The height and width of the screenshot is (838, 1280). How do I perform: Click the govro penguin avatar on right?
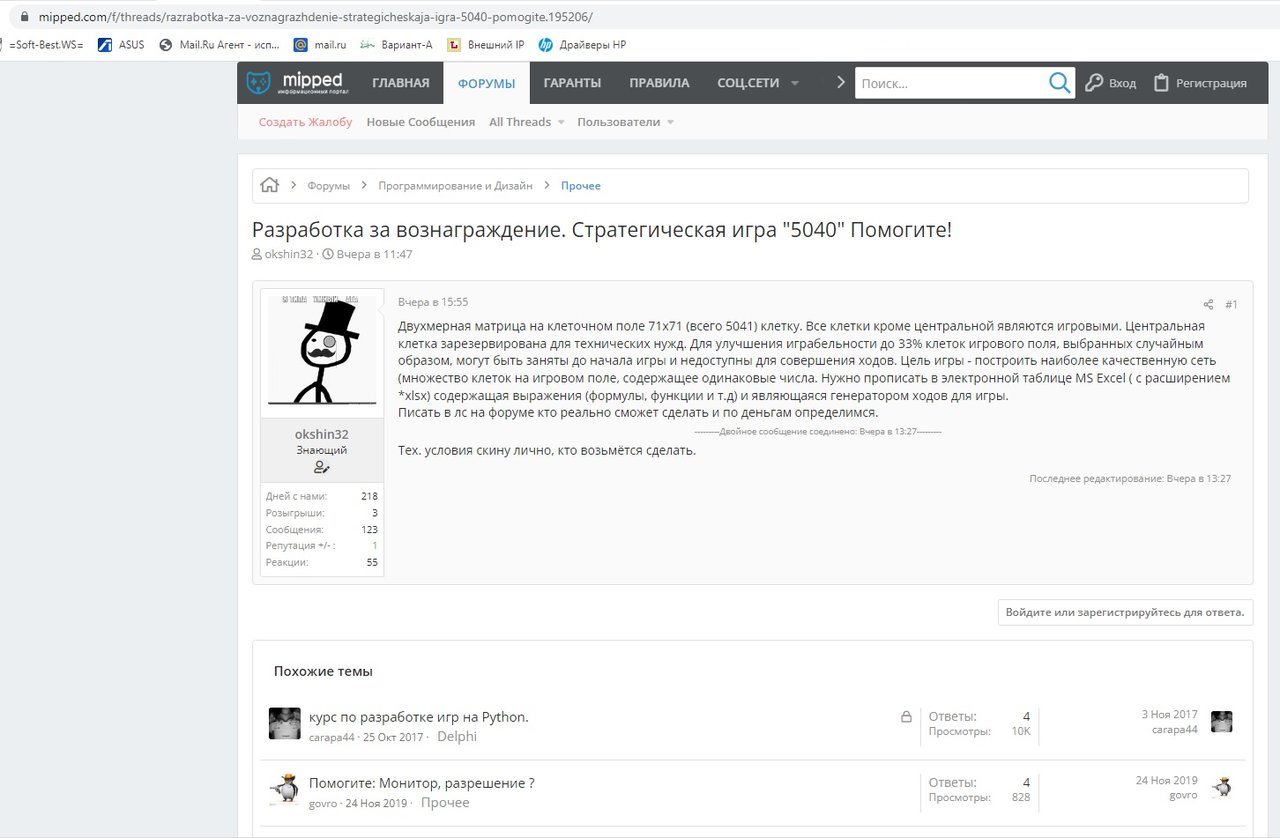point(1221,787)
